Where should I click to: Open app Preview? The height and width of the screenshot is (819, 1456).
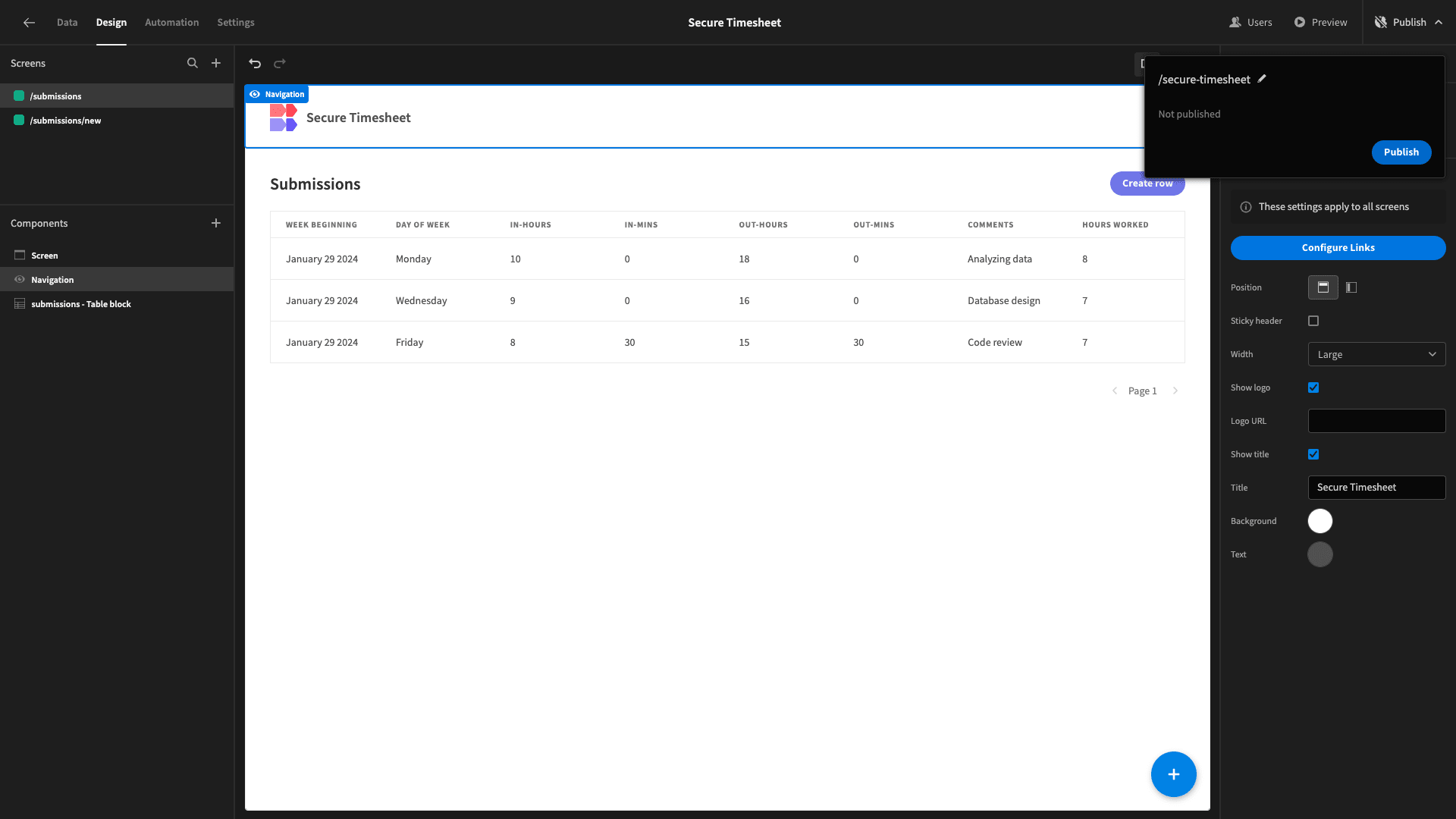1320,23
